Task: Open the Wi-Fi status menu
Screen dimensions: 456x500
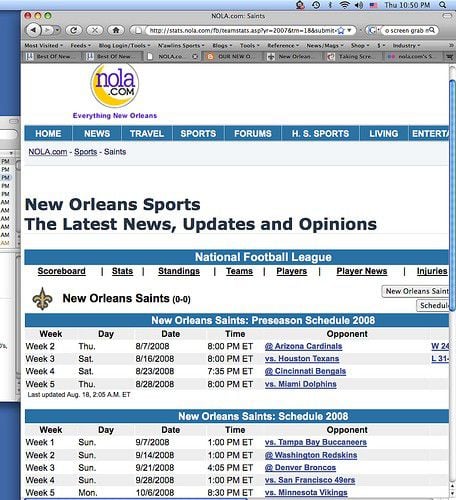Action: (345, 5)
